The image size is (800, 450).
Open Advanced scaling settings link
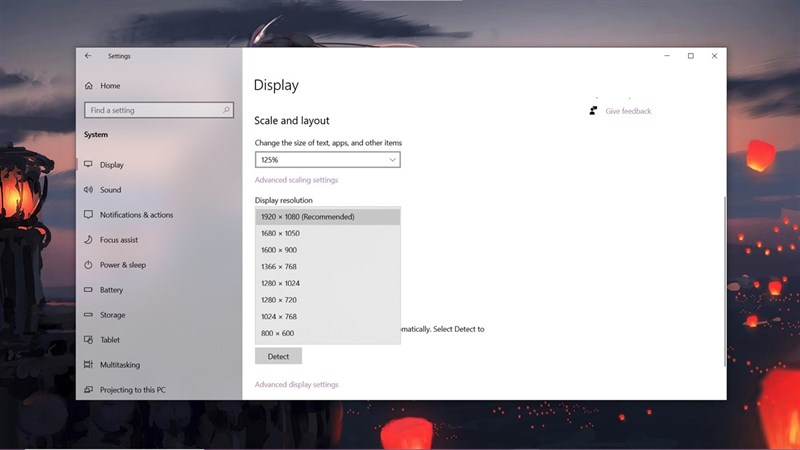[296, 180]
